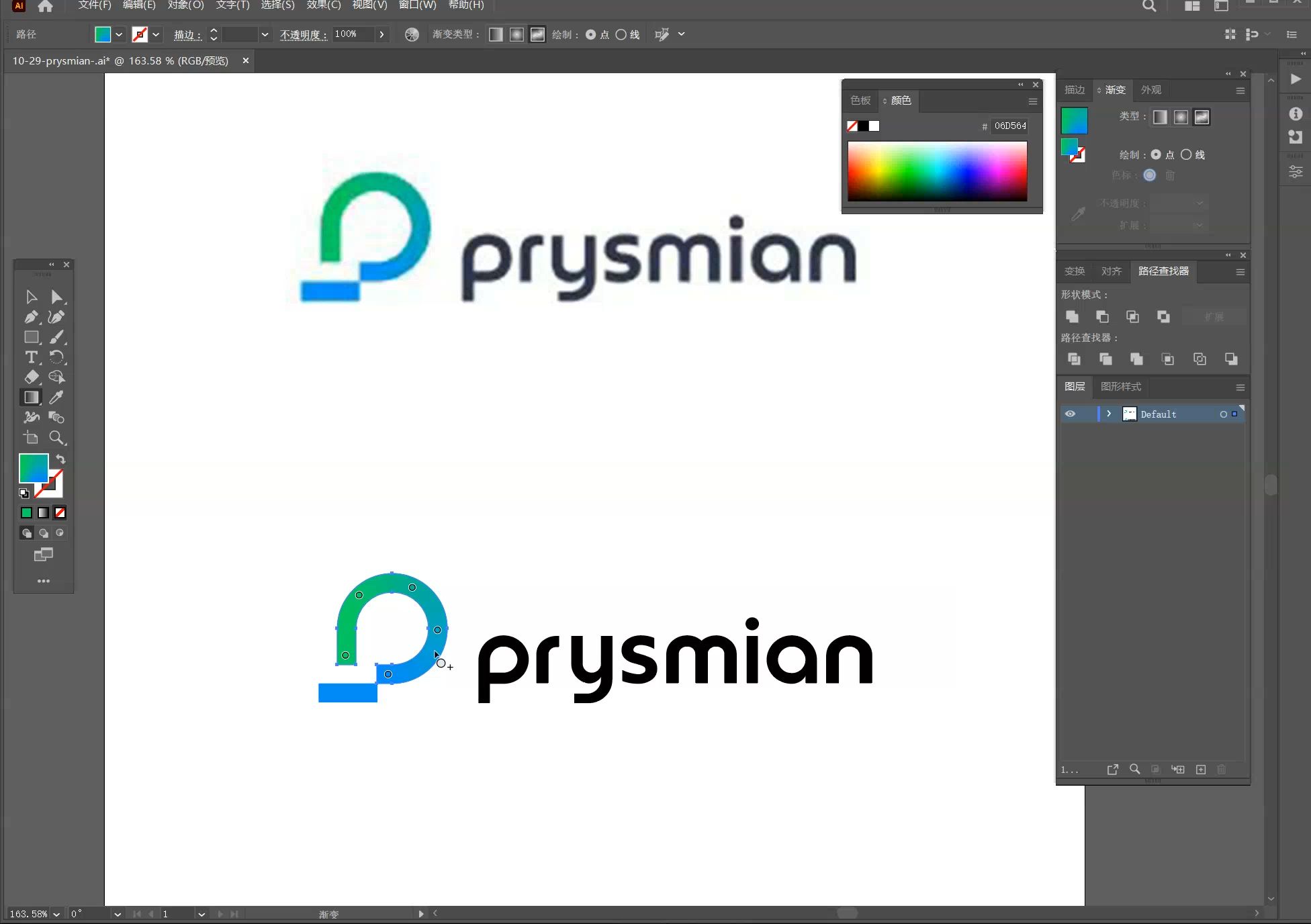1311x924 pixels.
Task: Expand the Default layer
Action: click(1109, 414)
